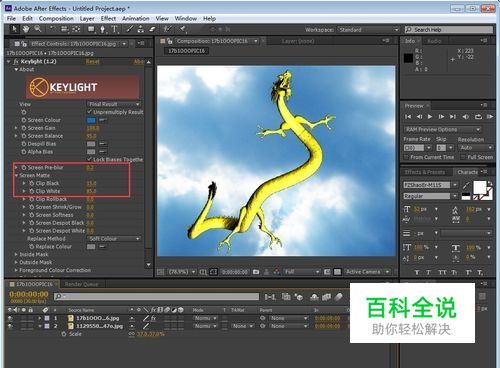Screen dimensions: 500x368
Task: Enable motion blur in timeline header
Action: [338, 297]
